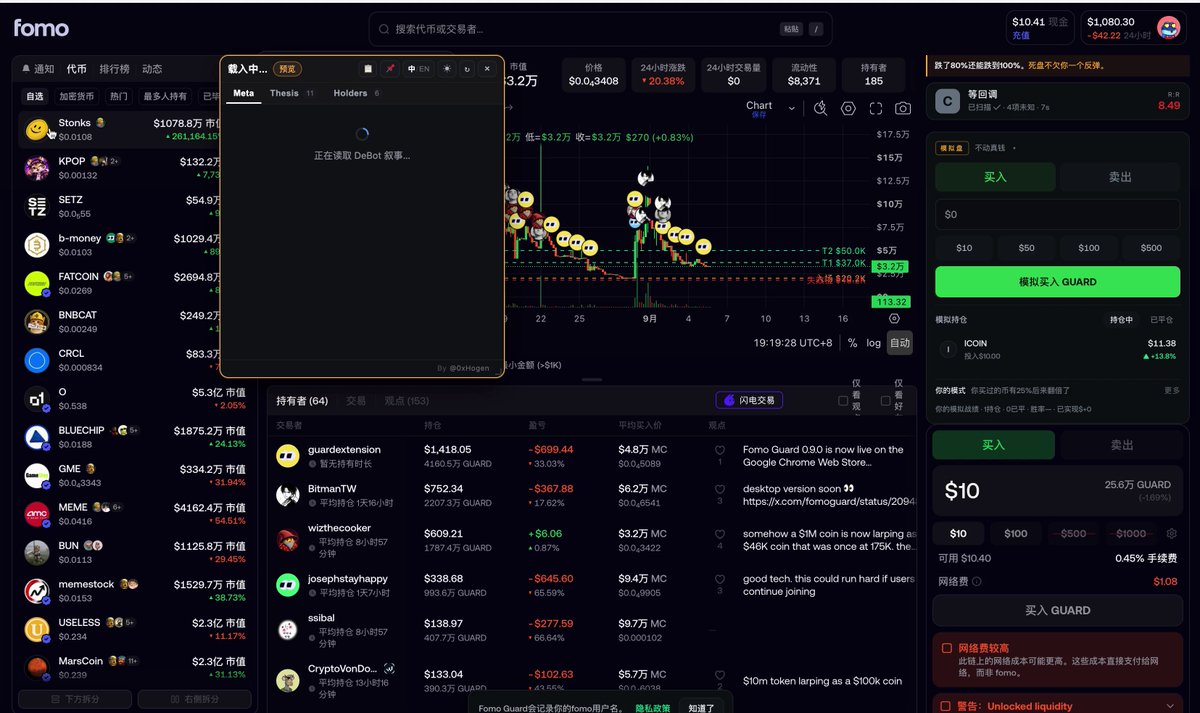Select 最多人持有 filter tab
The height and width of the screenshot is (713, 1200).
pyautogui.click(x=165, y=97)
